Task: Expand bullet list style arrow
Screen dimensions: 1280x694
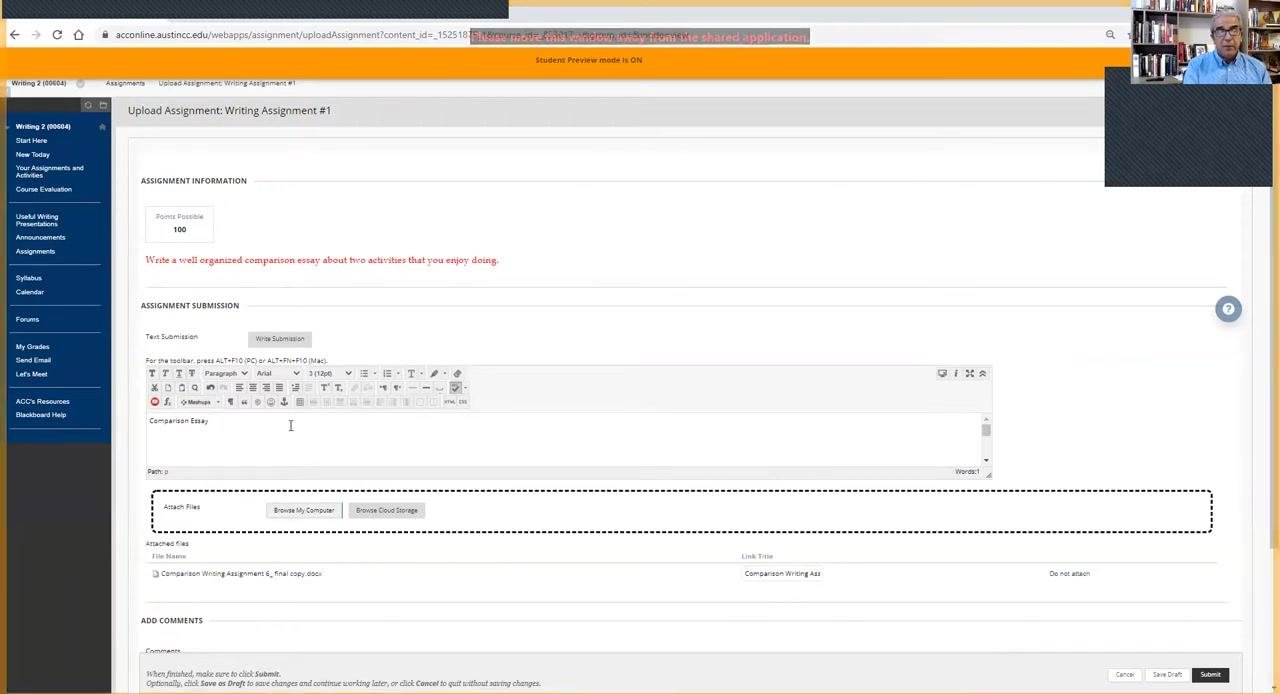Action: (x=375, y=373)
